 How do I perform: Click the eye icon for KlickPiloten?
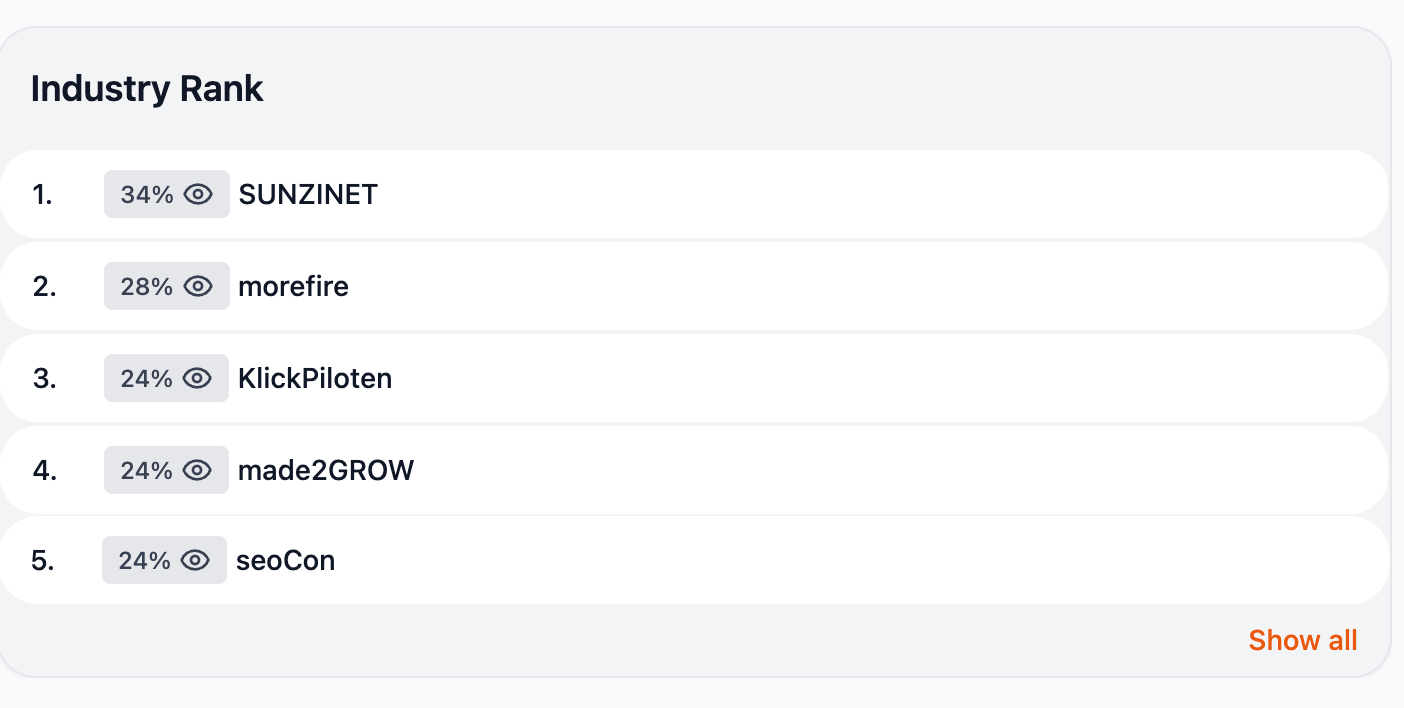198,378
